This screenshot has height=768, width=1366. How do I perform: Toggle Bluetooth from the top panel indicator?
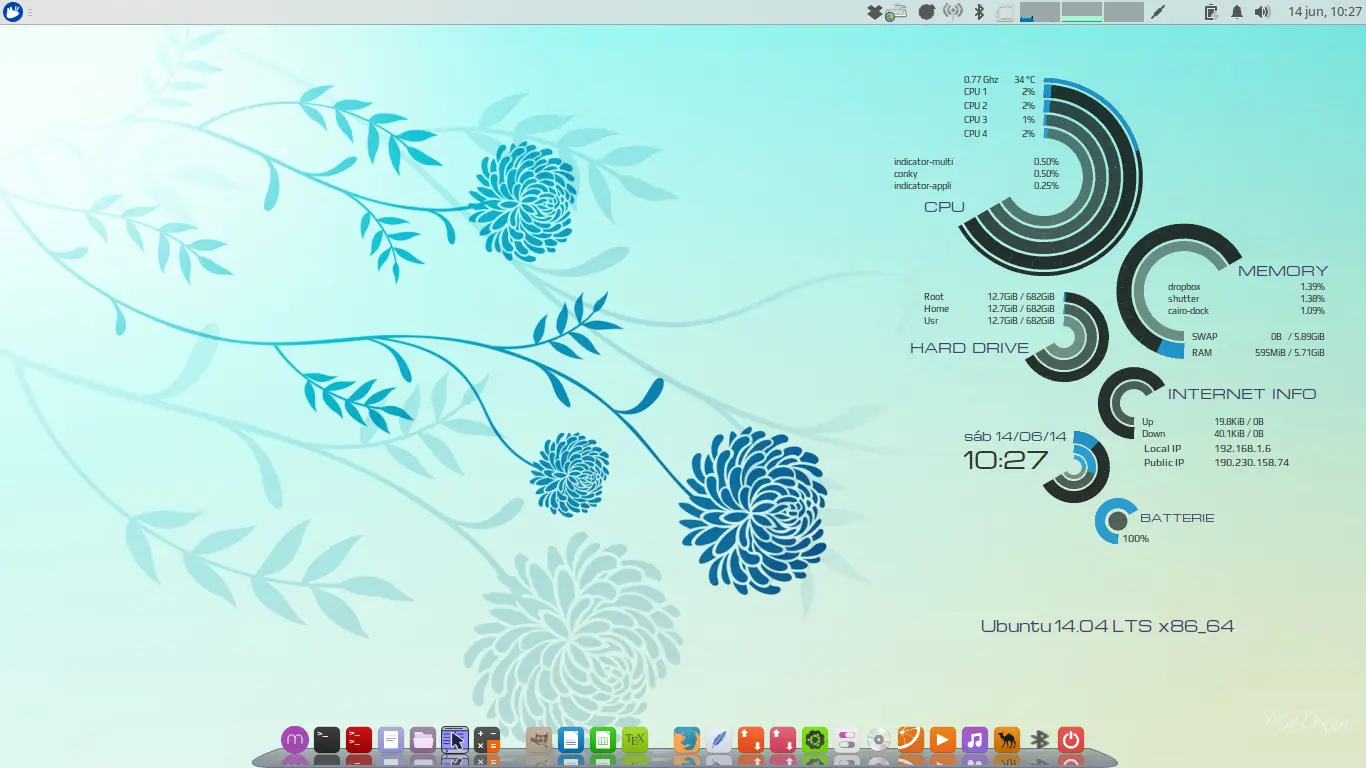coord(978,11)
